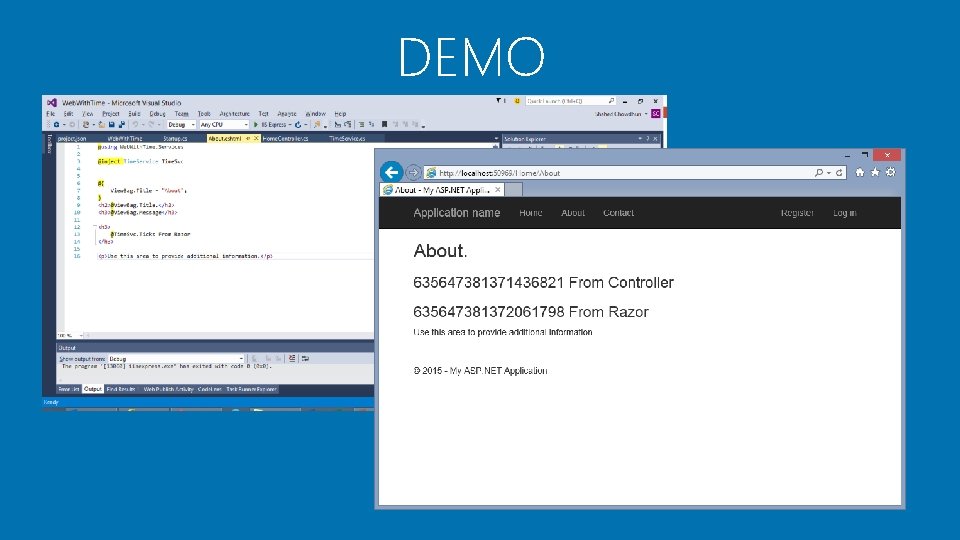This screenshot has height=540, width=960.
Task: Click the browser refresh icon next to IIS Express
Action: 298,124
